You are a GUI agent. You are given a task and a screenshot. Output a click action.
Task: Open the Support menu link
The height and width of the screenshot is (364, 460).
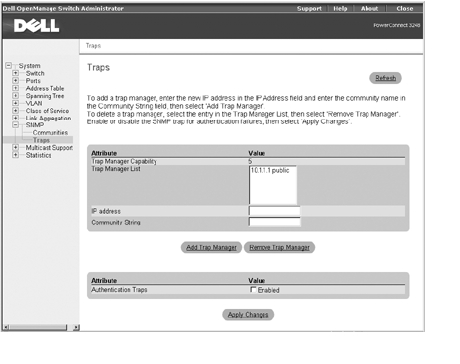tap(309, 9)
